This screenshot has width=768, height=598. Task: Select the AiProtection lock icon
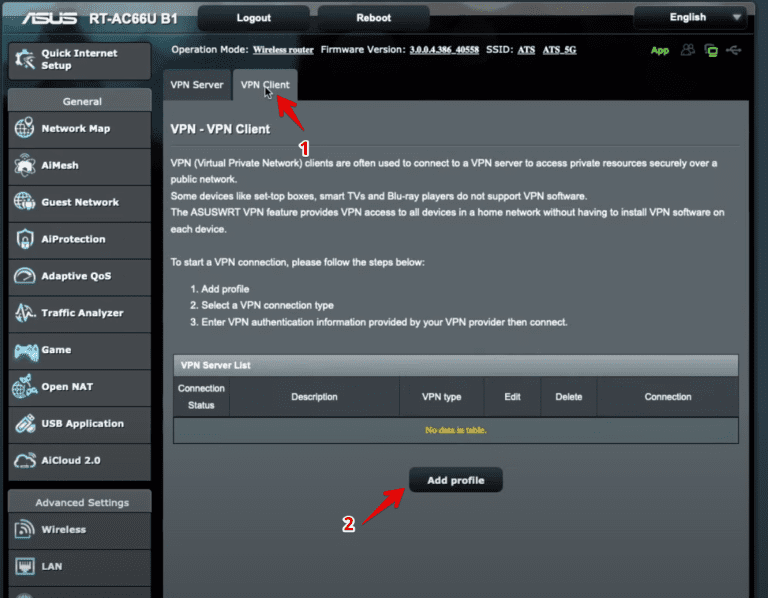pos(25,240)
